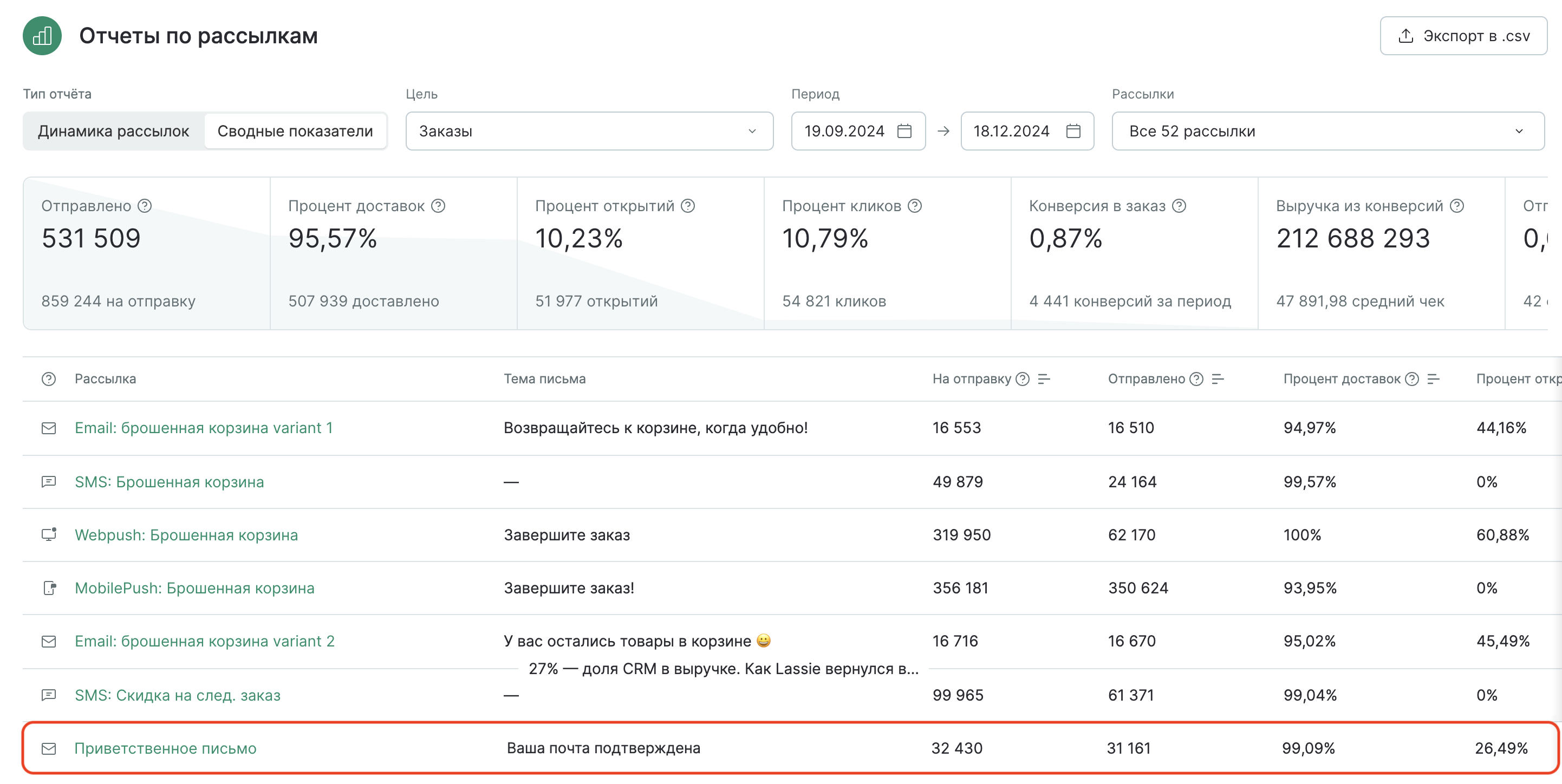This screenshot has width=1562, height=784.
Task: Click the subject Ваша почта подтверждена
Action: coord(603,748)
